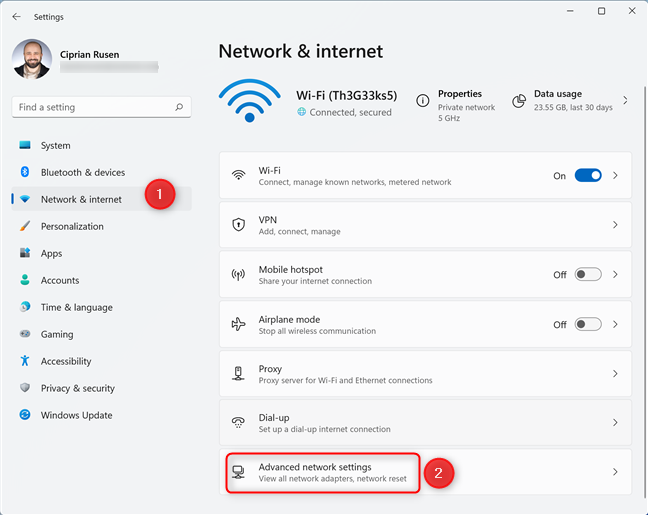Open Wi-Fi network Properties
The width and height of the screenshot is (648, 515).
click(x=458, y=105)
